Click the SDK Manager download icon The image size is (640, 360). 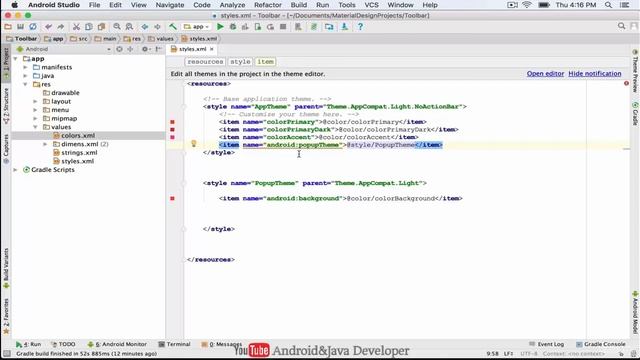click(x=344, y=27)
